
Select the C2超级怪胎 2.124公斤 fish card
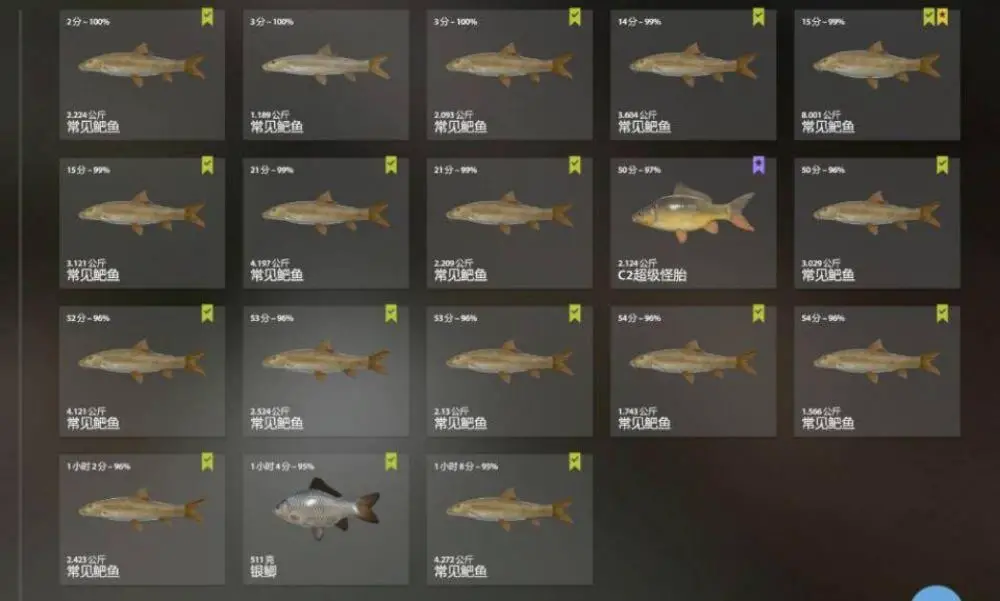pos(693,223)
